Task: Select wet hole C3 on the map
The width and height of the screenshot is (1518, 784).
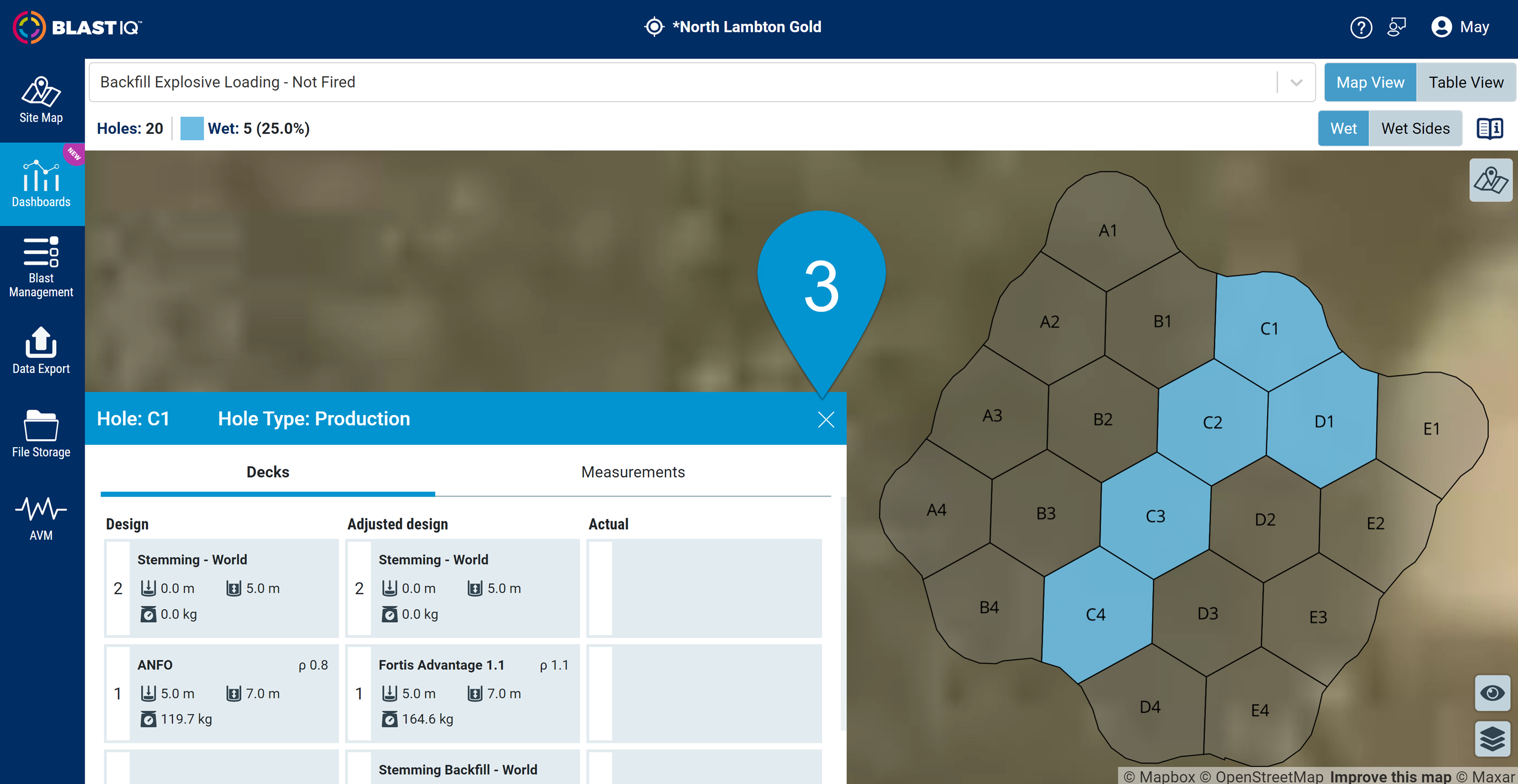Action: pos(1155,516)
